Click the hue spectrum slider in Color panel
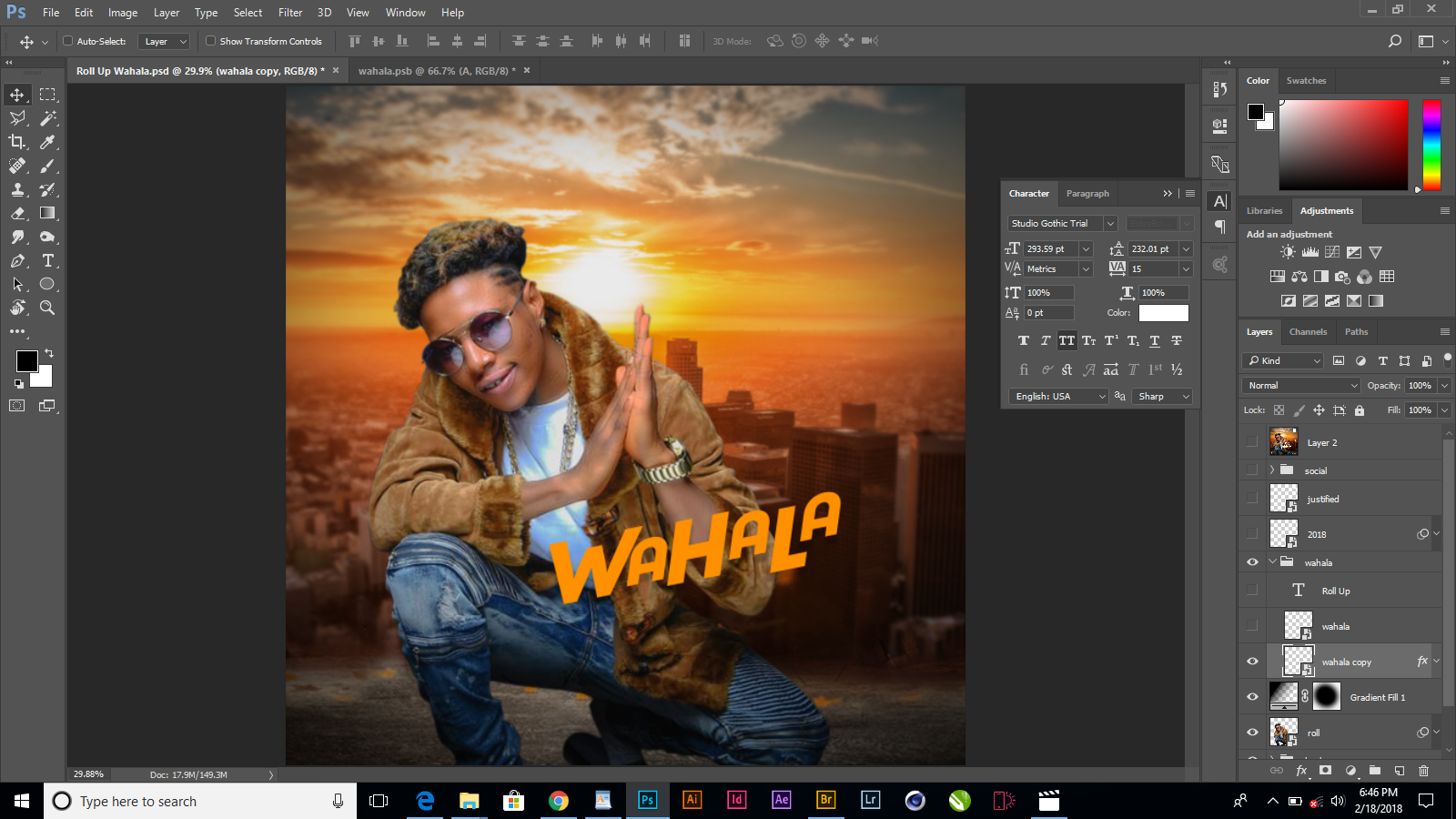This screenshot has width=1456, height=819. (1431, 146)
